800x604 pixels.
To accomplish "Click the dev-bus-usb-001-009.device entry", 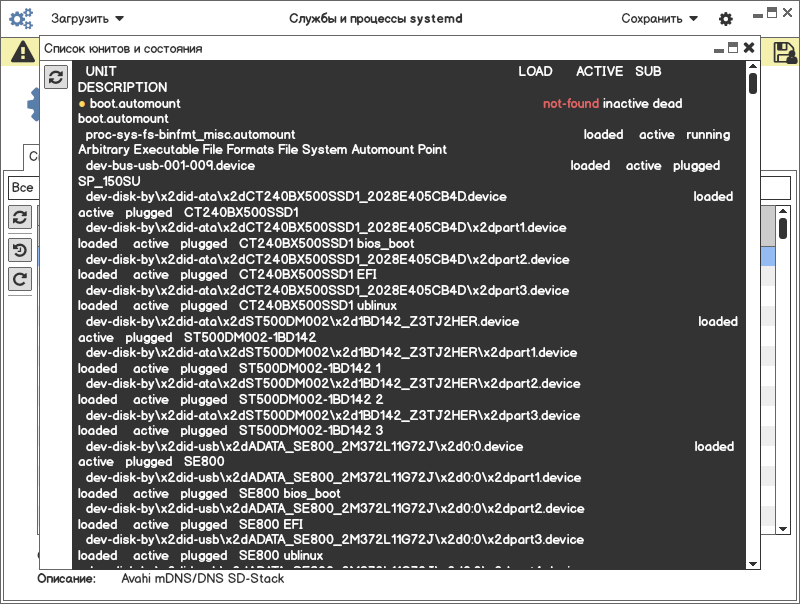I will coord(170,165).
